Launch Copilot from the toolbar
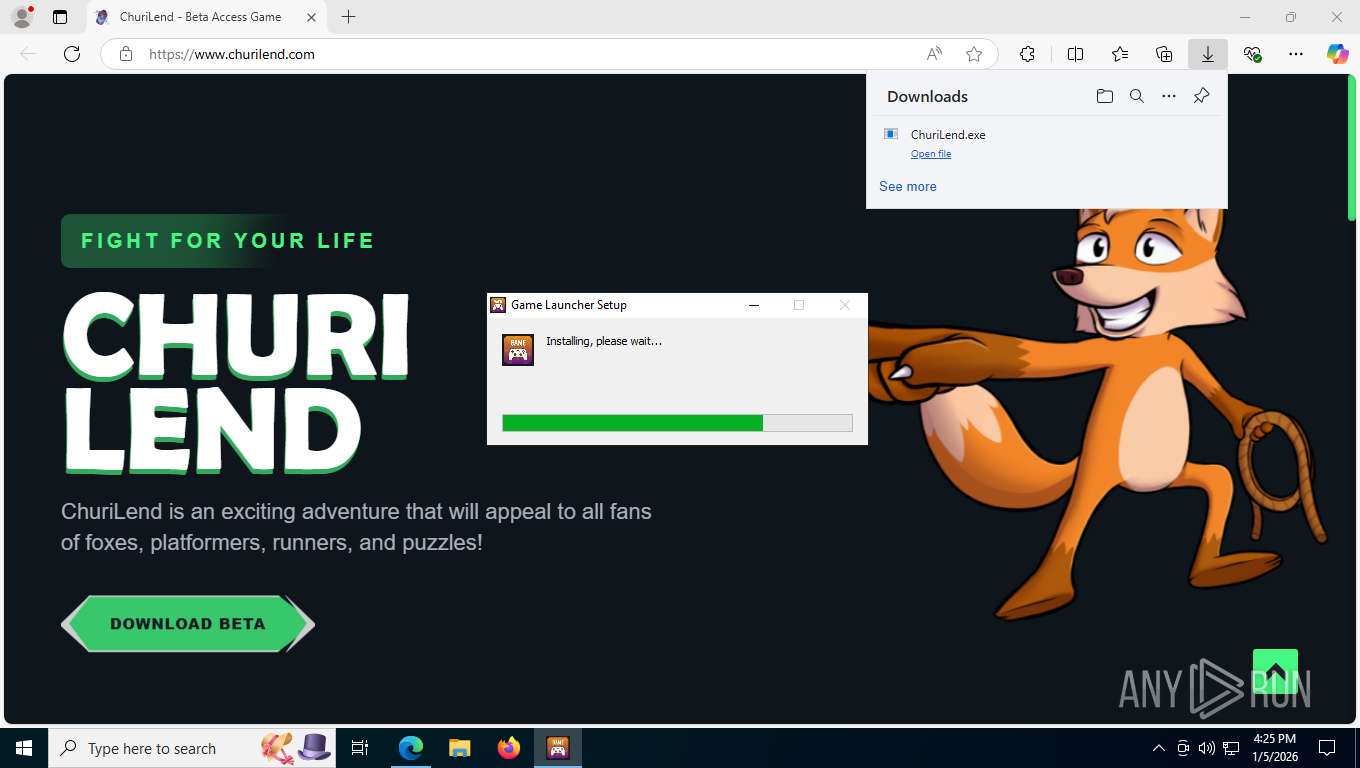This screenshot has height=768, width=1360. 1338,54
